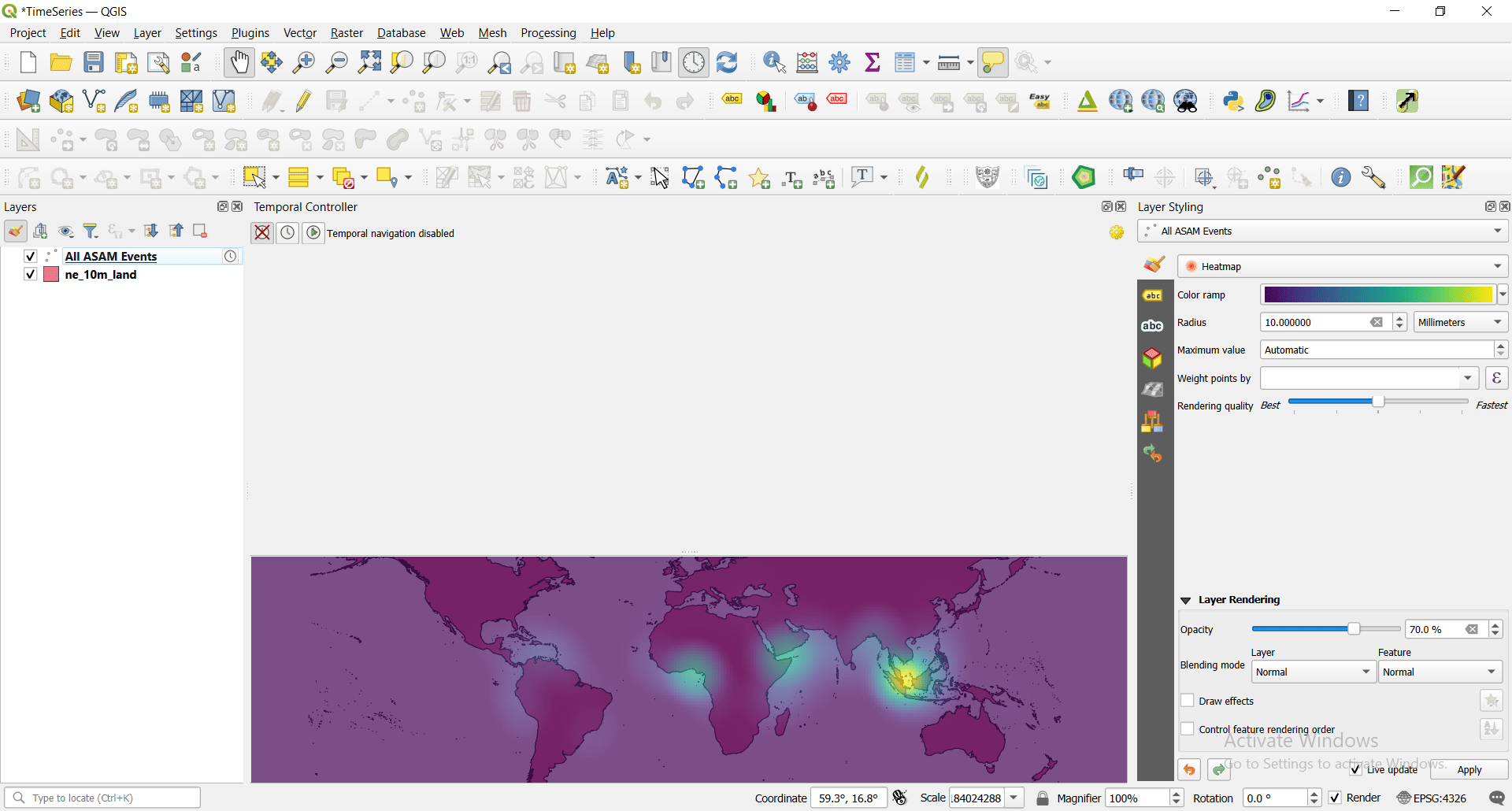
Task: Open the Processing menu
Action: (548, 32)
